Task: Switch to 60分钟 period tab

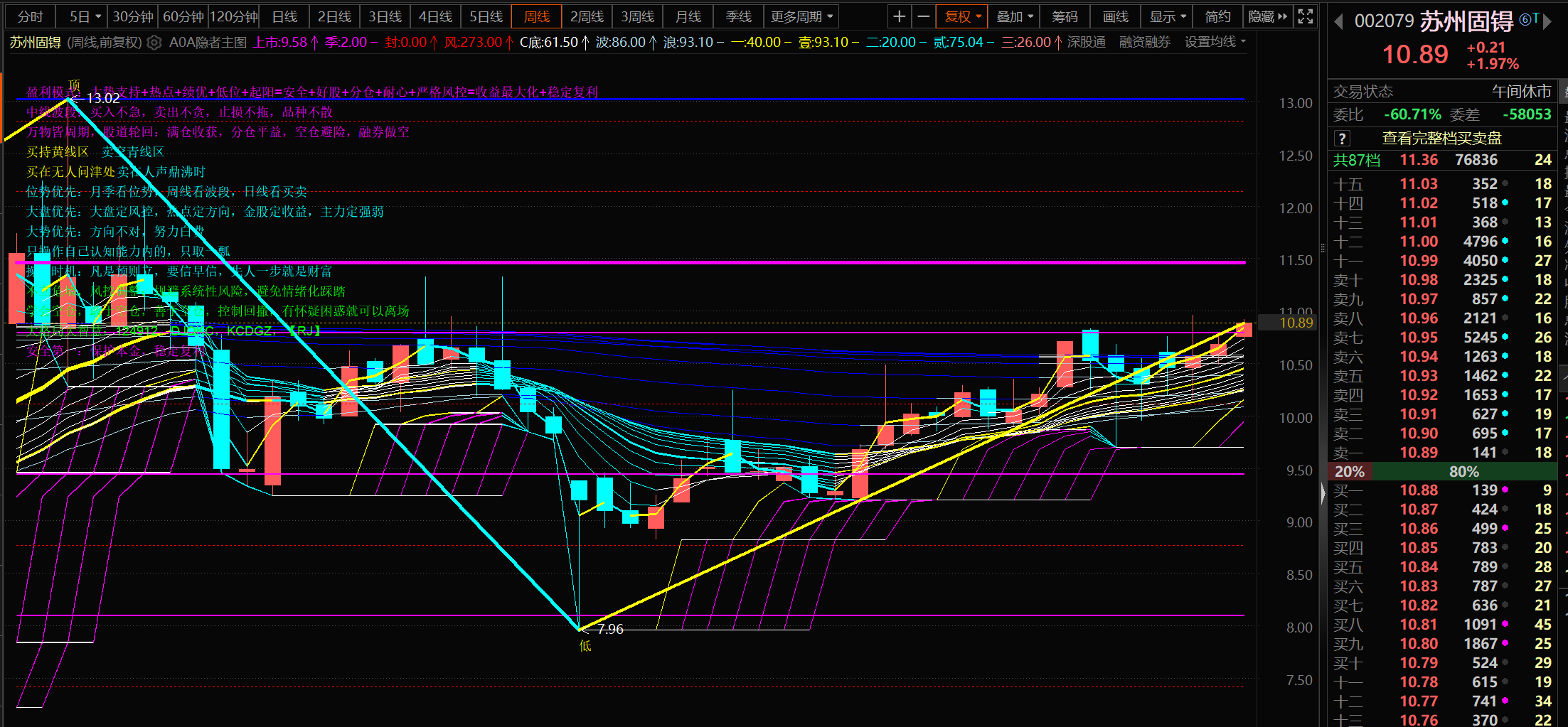Action: pyautogui.click(x=183, y=16)
